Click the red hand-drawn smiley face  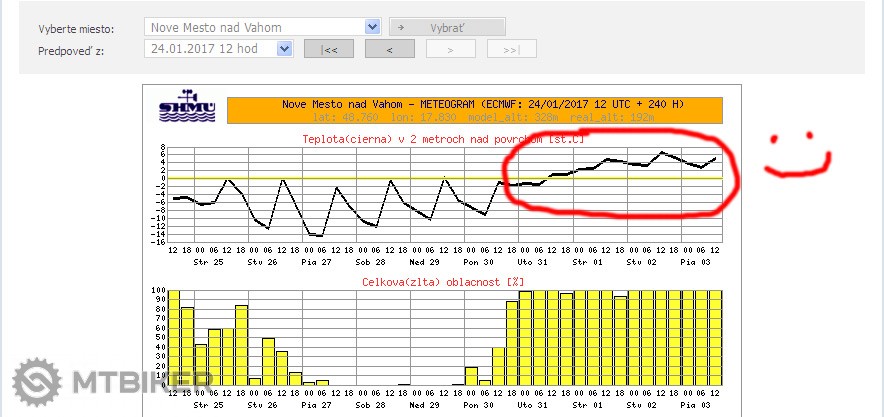coord(797,159)
